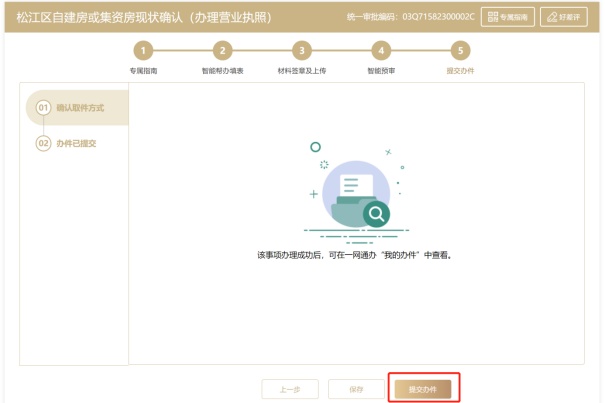The width and height of the screenshot is (605, 403).
Task: Select step 1 circle 专属指南
Action: click(x=143, y=51)
